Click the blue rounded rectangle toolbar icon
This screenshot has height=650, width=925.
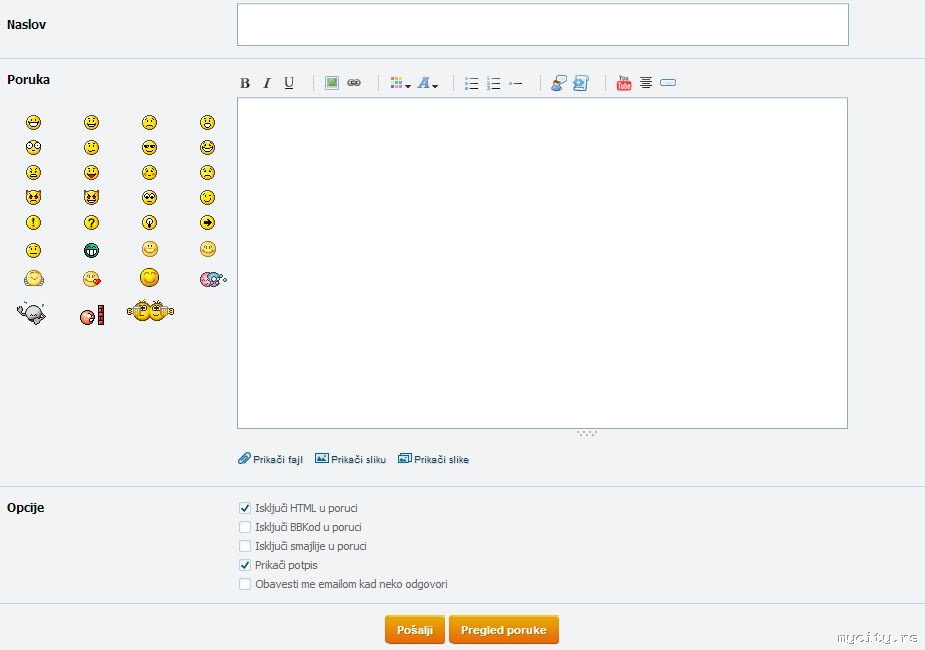(x=668, y=83)
